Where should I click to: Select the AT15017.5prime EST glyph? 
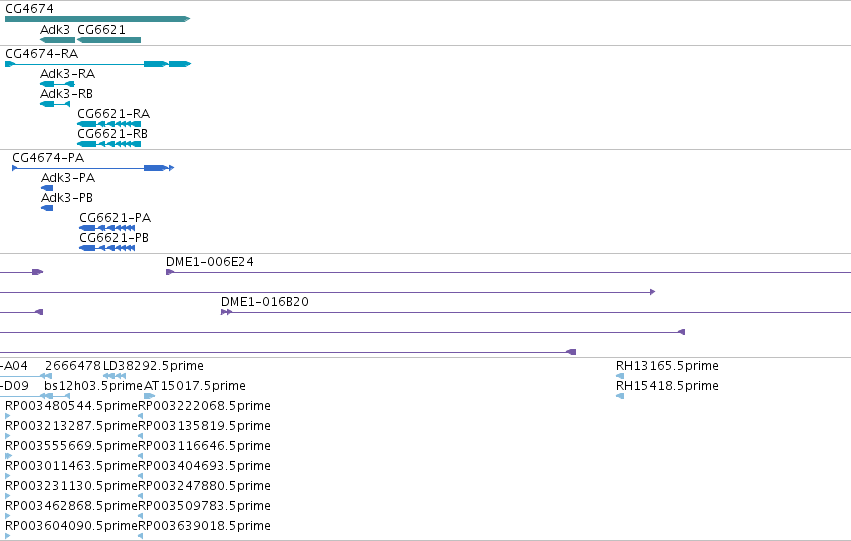click(x=150, y=396)
